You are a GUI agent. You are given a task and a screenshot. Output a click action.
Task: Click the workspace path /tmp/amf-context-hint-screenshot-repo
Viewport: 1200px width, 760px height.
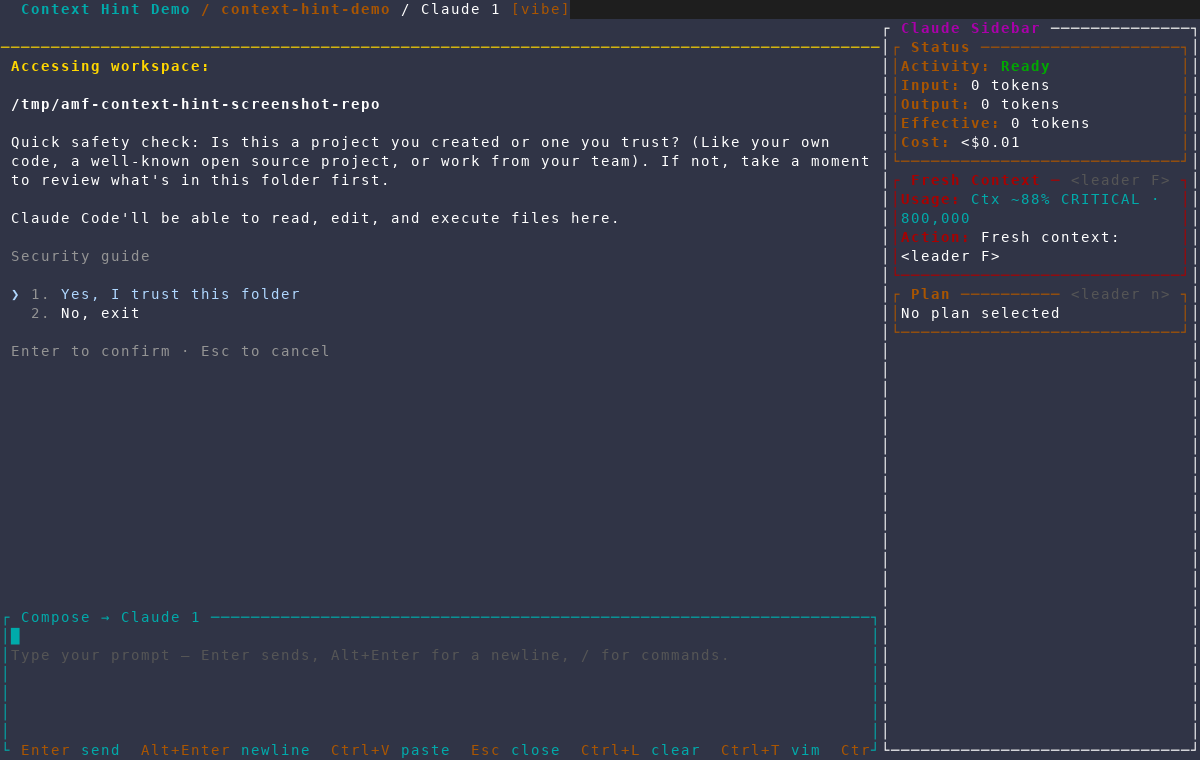(196, 104)
